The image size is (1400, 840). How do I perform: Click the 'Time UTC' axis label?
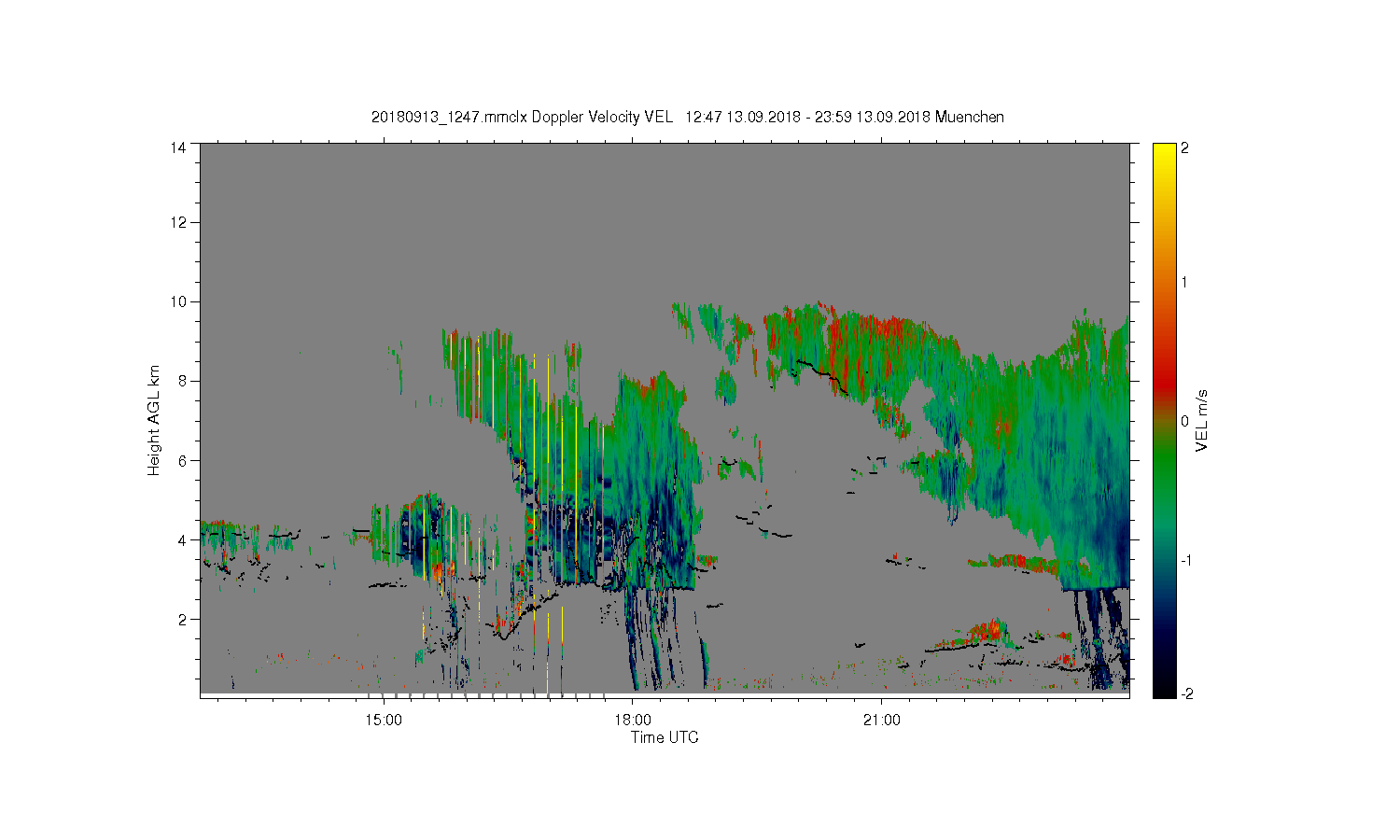665,737
